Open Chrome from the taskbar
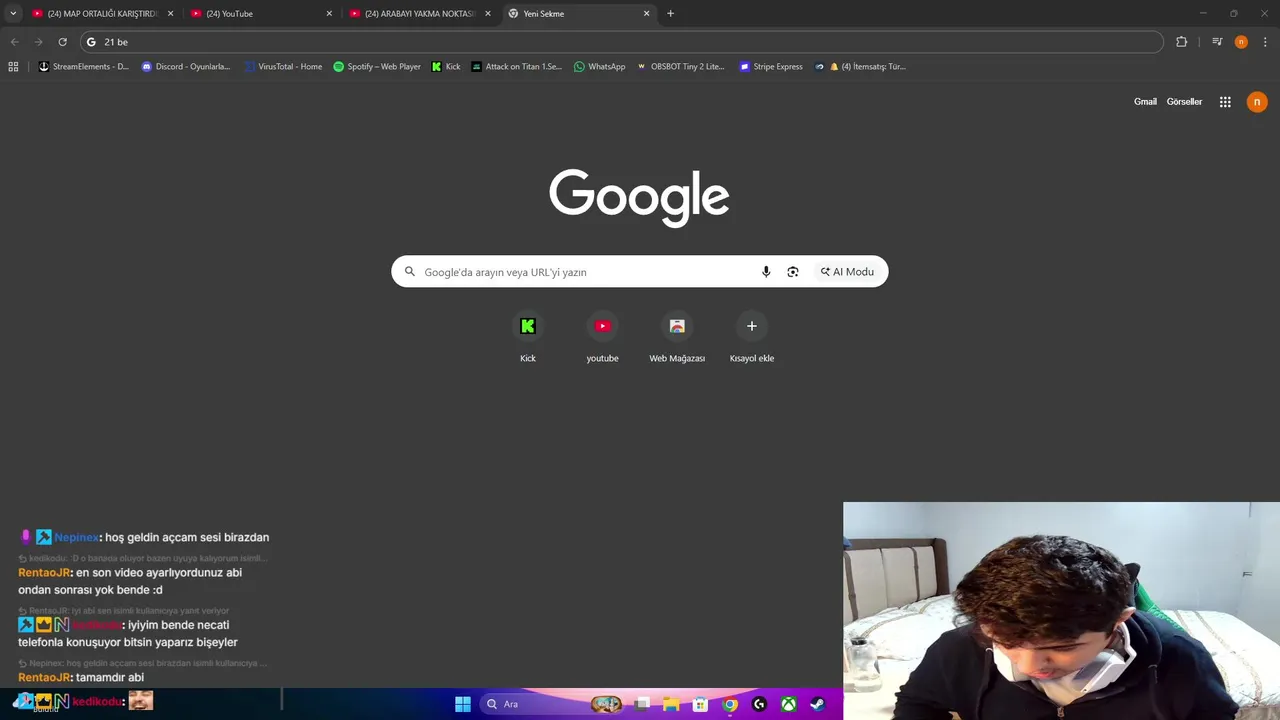The image size is (1280, 720). tap(730, 704)
